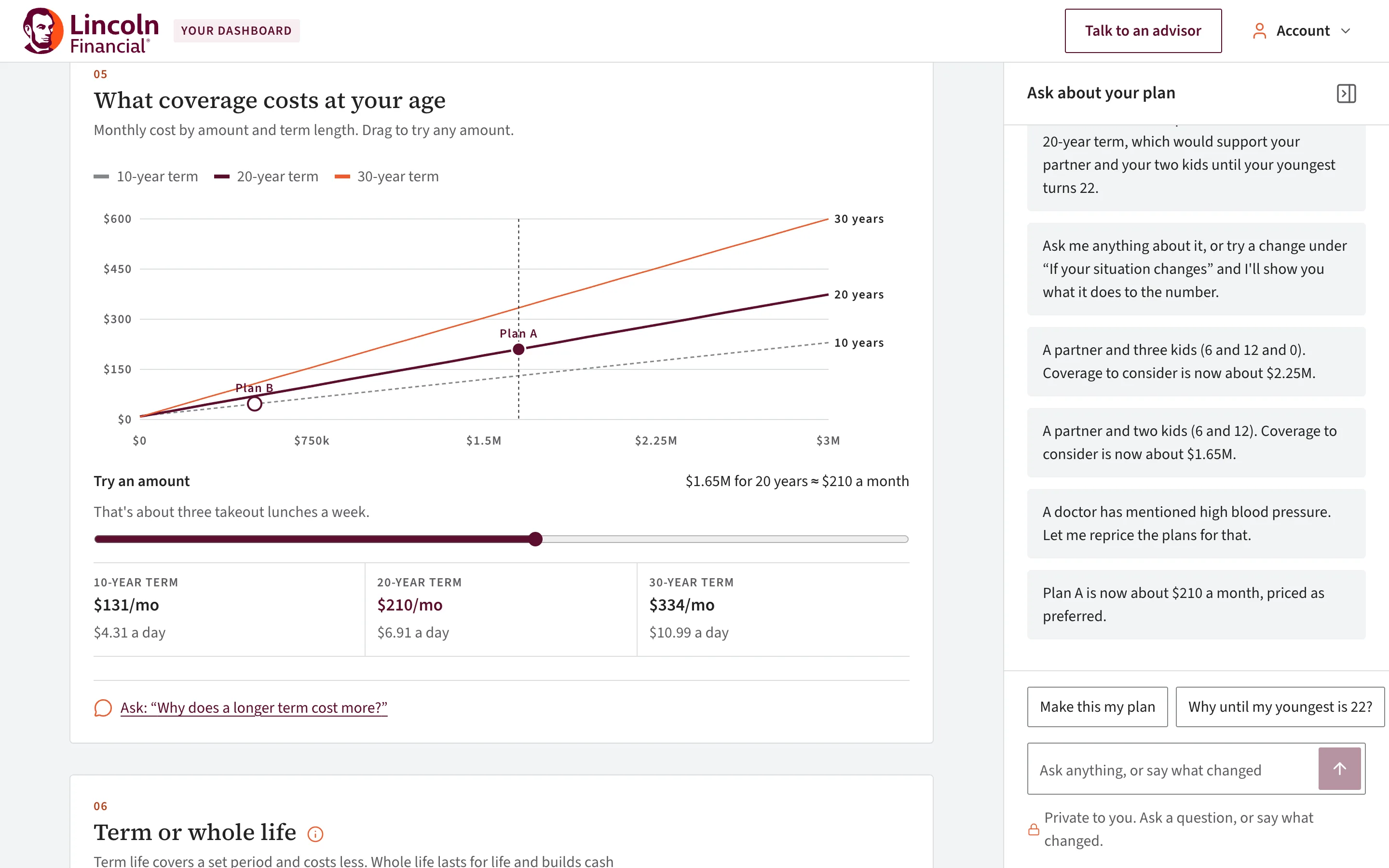Toggle 30-year term legend item
This screenshot has width=1389, height=868.
tap(386, 177)
